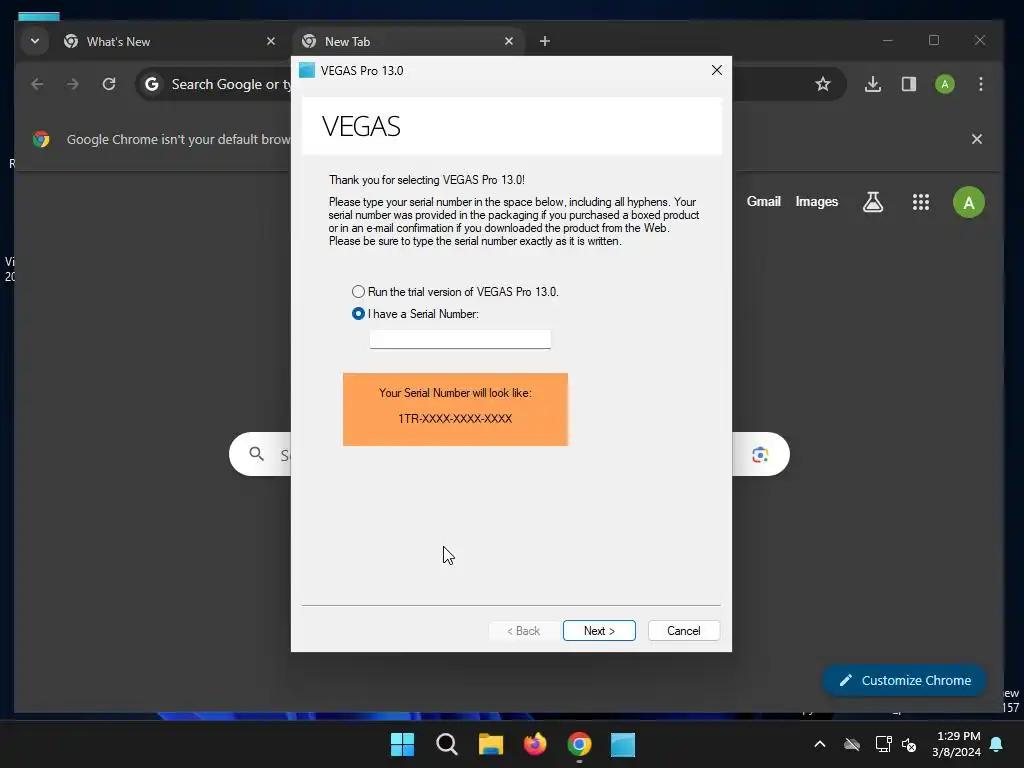Launch Firefox from the taskbar
Image resolution: width=1024 pixels, height=768 pixels.
535,744
